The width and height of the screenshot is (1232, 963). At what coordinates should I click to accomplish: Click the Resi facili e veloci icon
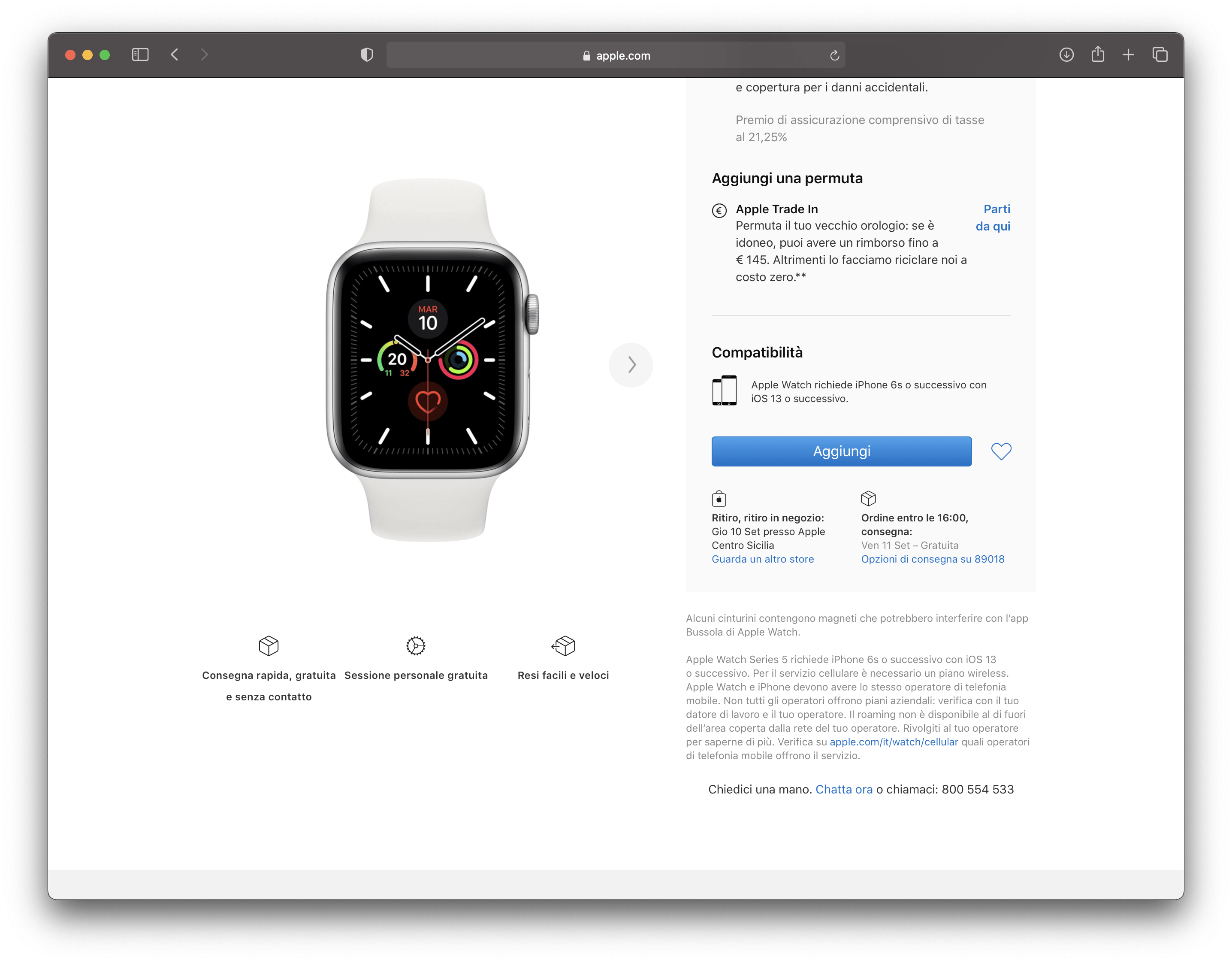[x=563, y=645]
